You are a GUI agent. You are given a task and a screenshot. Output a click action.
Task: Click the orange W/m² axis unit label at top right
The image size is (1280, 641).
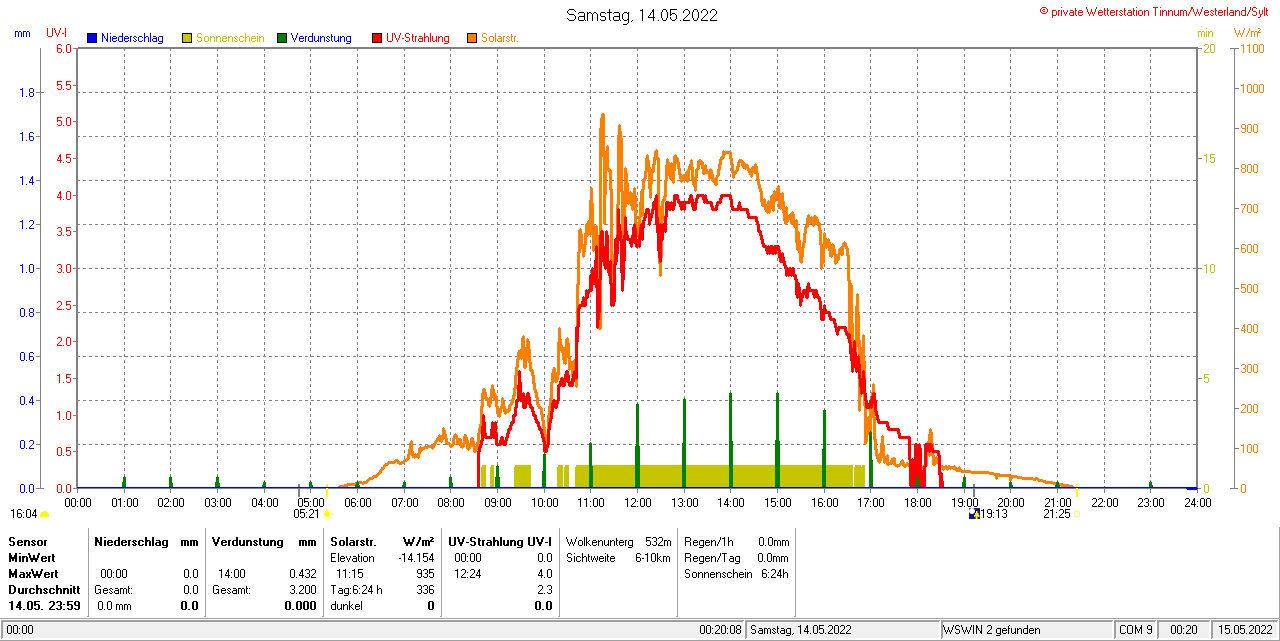1247,33
